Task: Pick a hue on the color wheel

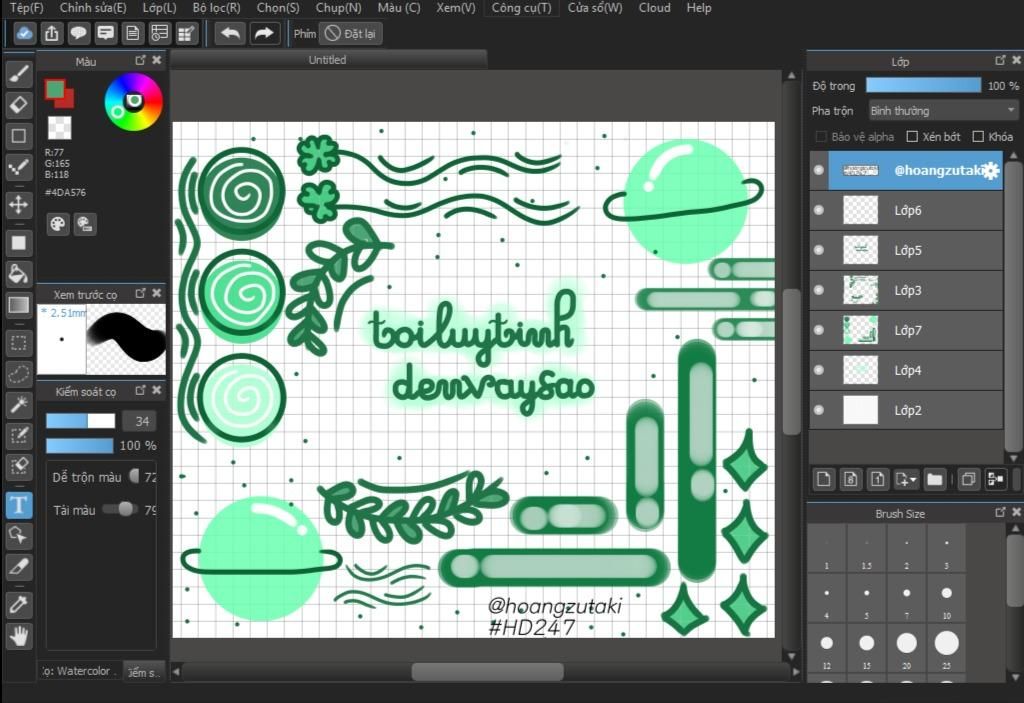Action: pyautogui.click(x=133, y=102)
